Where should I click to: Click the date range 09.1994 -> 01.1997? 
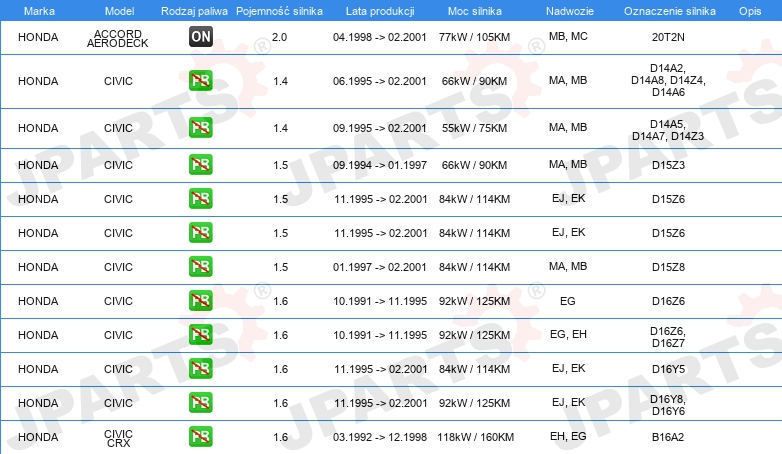click(380, 165)
